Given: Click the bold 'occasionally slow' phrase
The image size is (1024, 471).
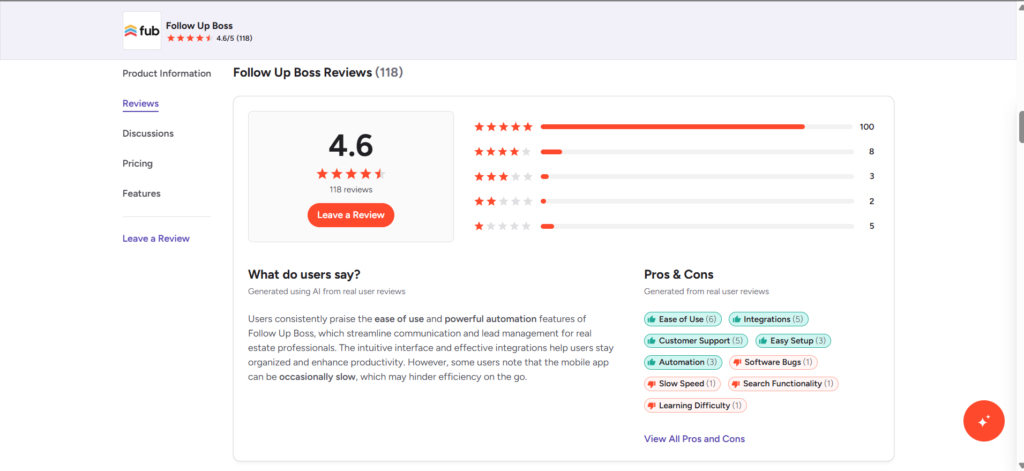Looking at the screenshot, I should [x=317, y=378].
